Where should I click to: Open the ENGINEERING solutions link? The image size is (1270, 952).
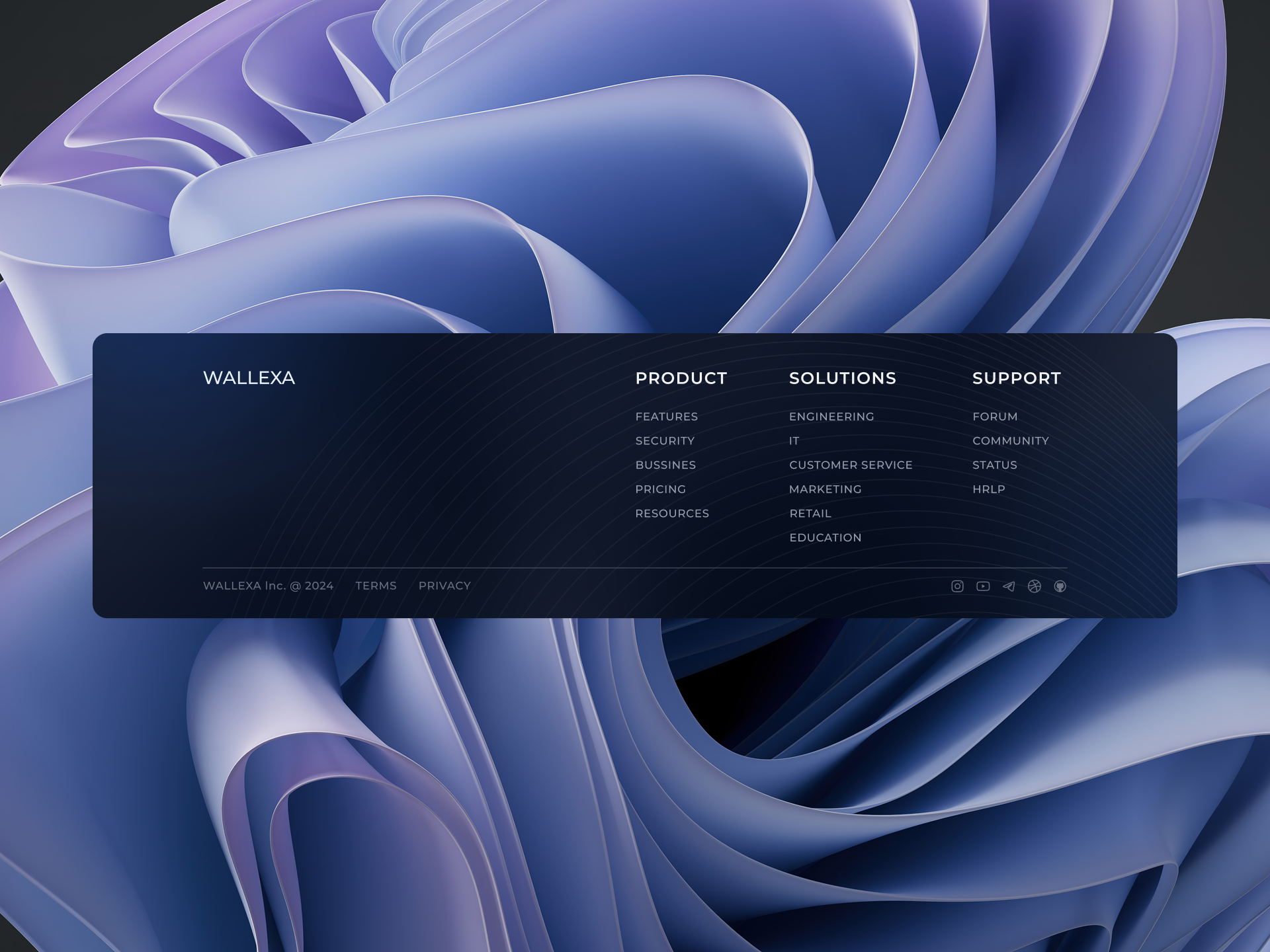[831, 416]
